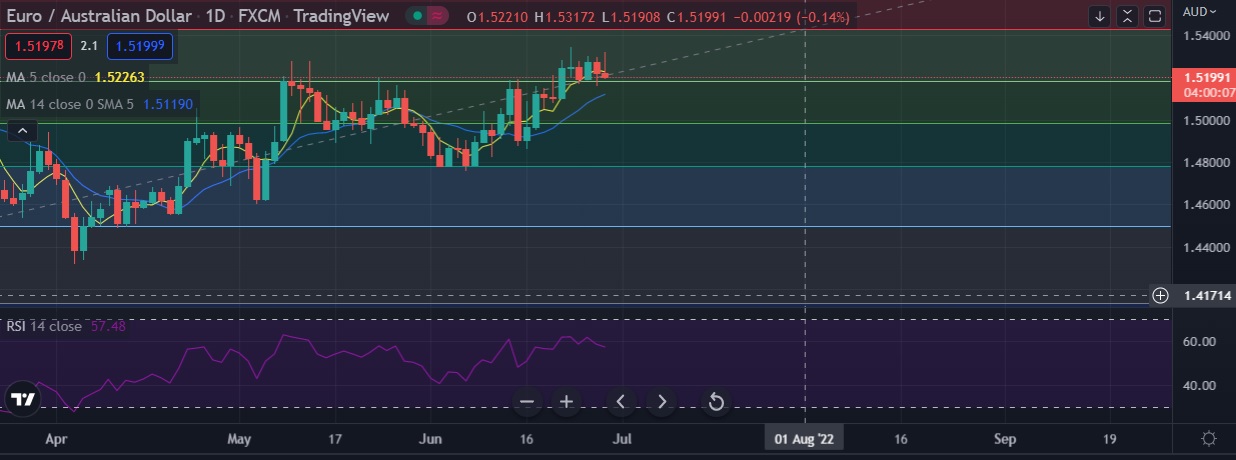Zoom out the chart with minus button
Viewport: 1236px width, 460px height.
(x=527, y=402)
